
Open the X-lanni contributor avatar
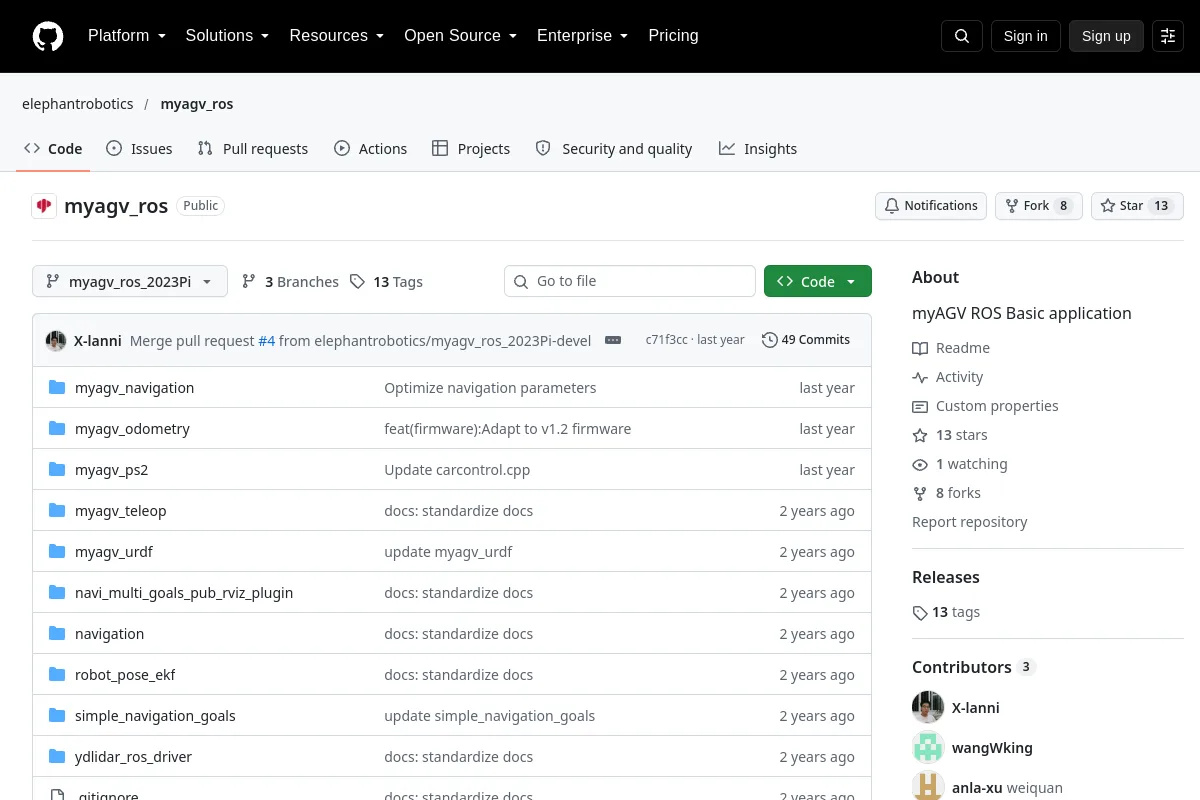tap(928, 707)
